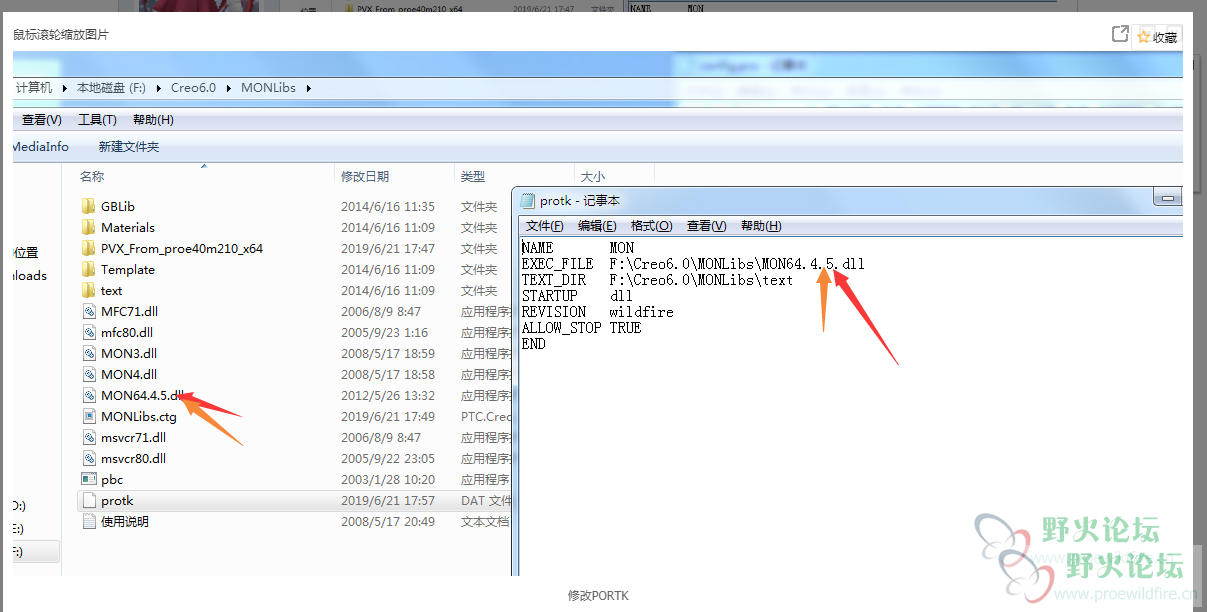Select the PVX_From_proe40m210_x64 folder icon

88,249
